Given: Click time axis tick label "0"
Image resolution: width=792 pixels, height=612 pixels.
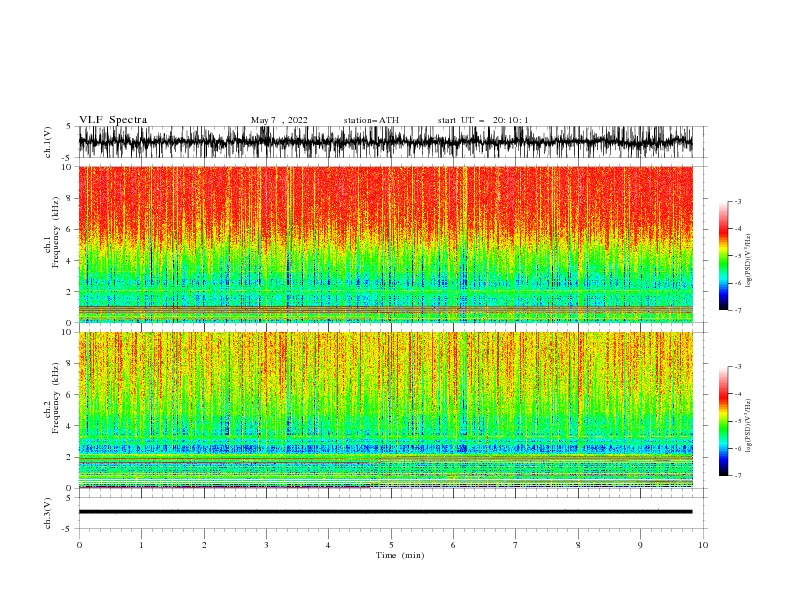Looking at the screenshot, I should (x=79, y=545).
